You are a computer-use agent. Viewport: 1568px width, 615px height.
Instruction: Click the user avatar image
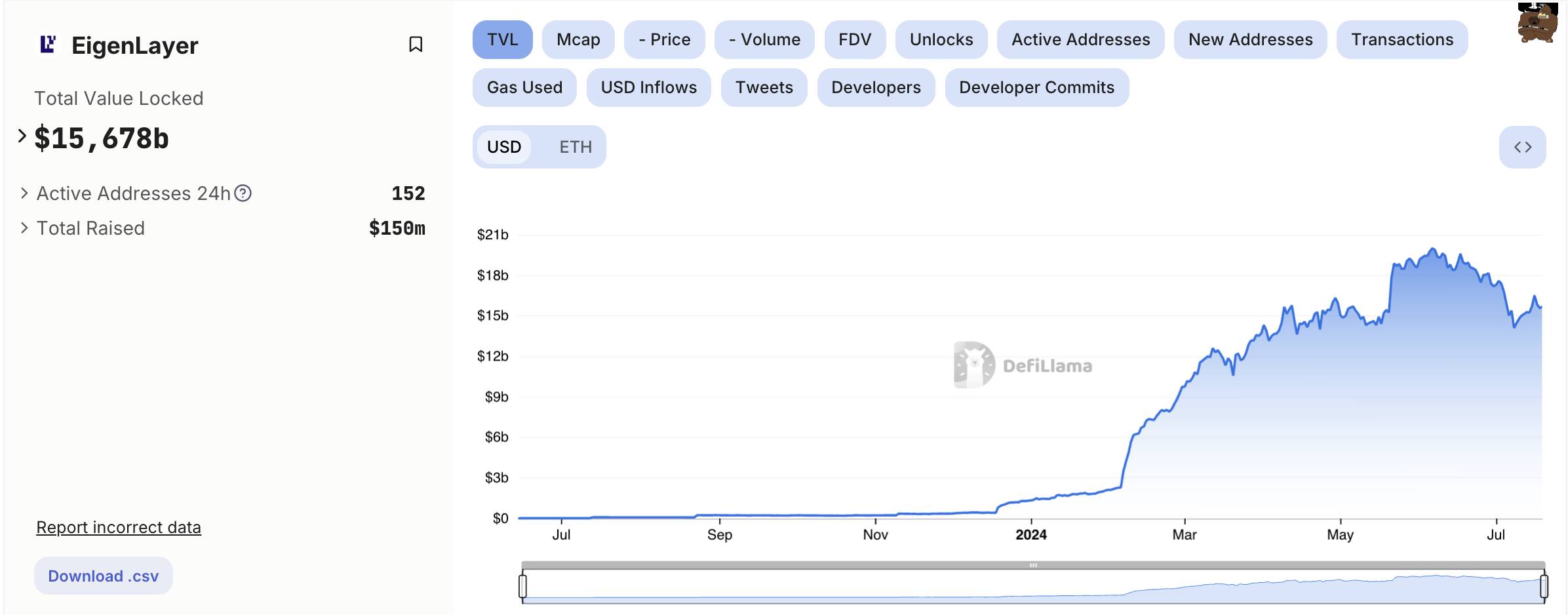click(x=1537, y=22)
